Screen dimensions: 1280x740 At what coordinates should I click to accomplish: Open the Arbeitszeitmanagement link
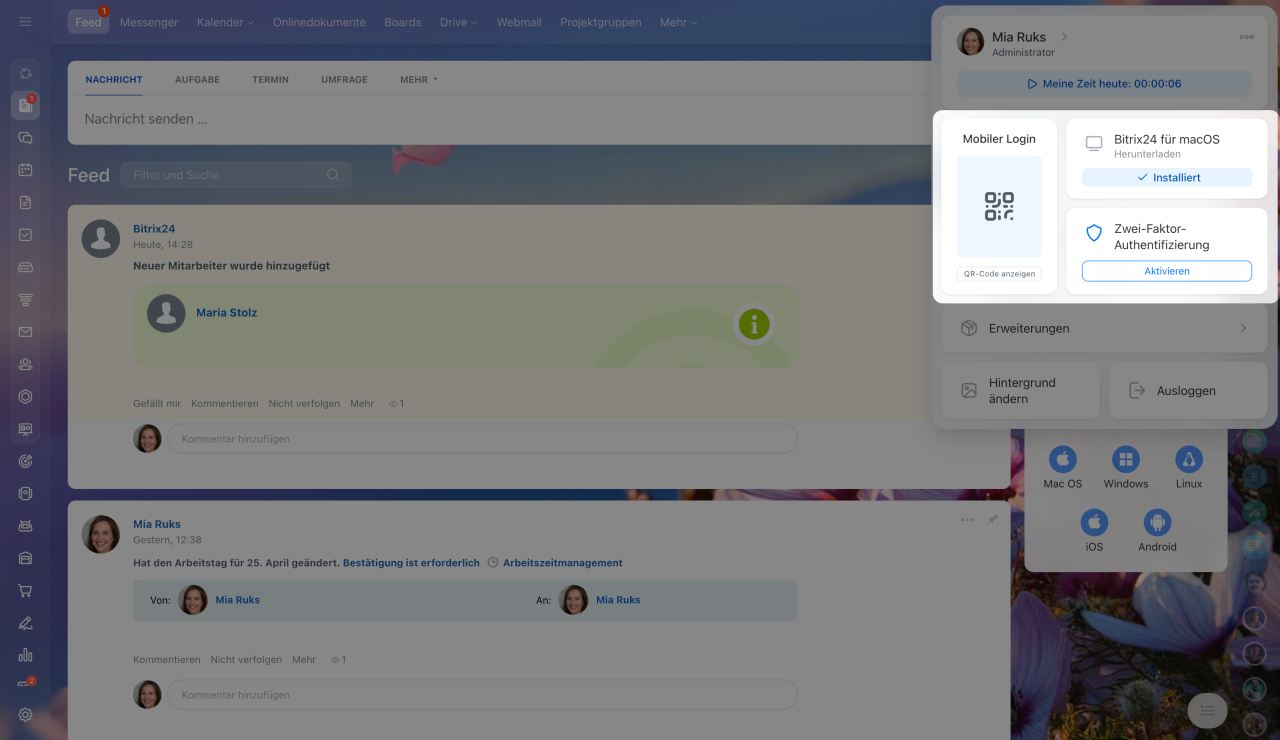tap(562, 563)
